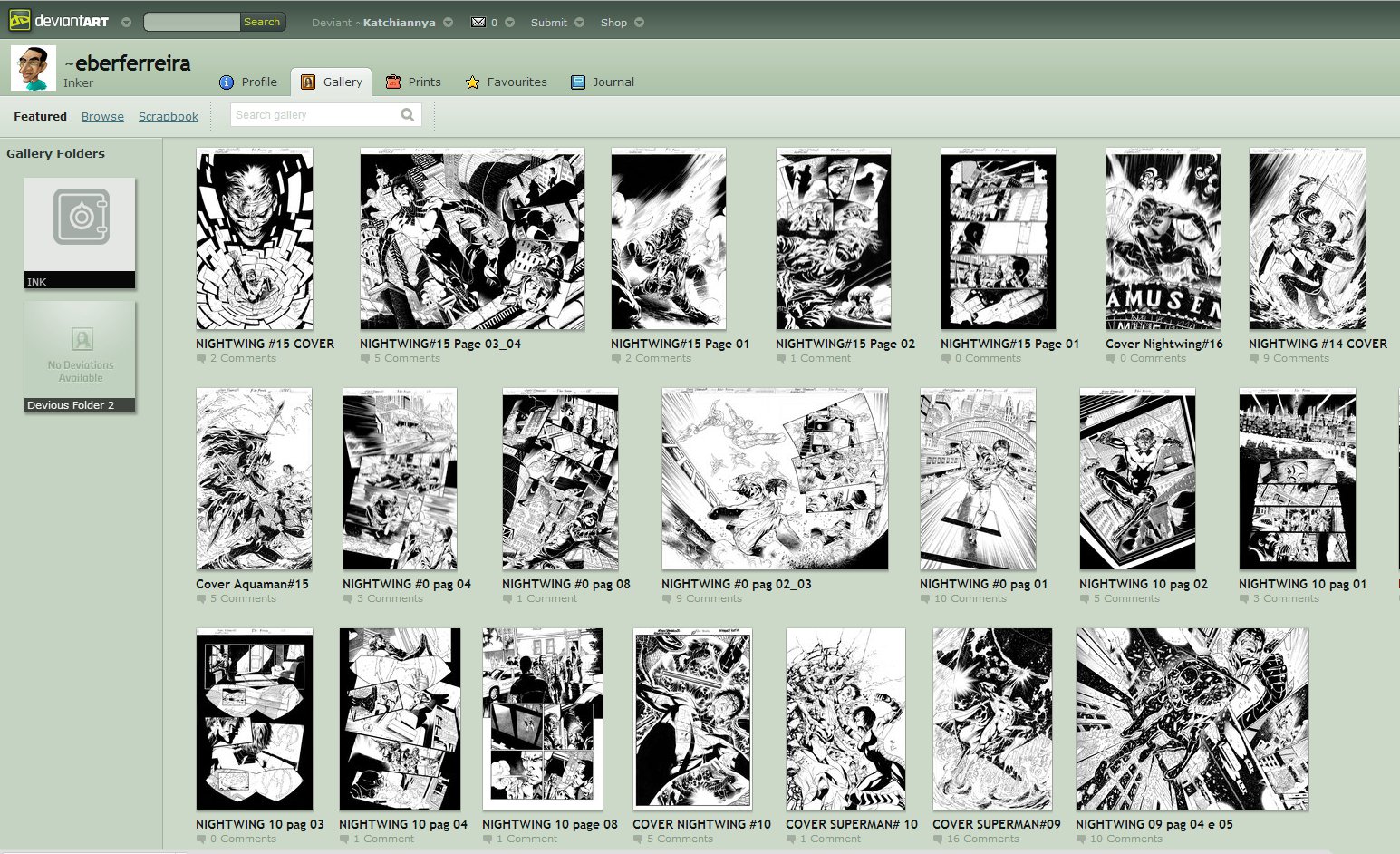Open comments under NIGHTWING #0 pag 01

(970, 598)
